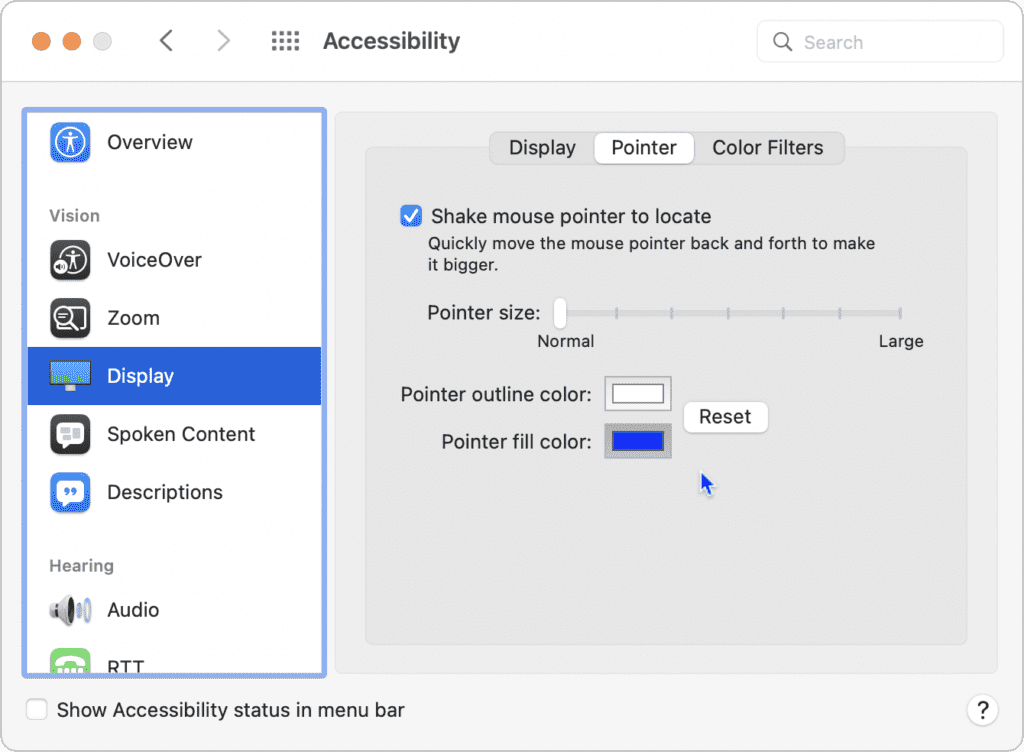Open the Zoom accessibility settings
This screenshot has height=752, width=1024.
69,317
